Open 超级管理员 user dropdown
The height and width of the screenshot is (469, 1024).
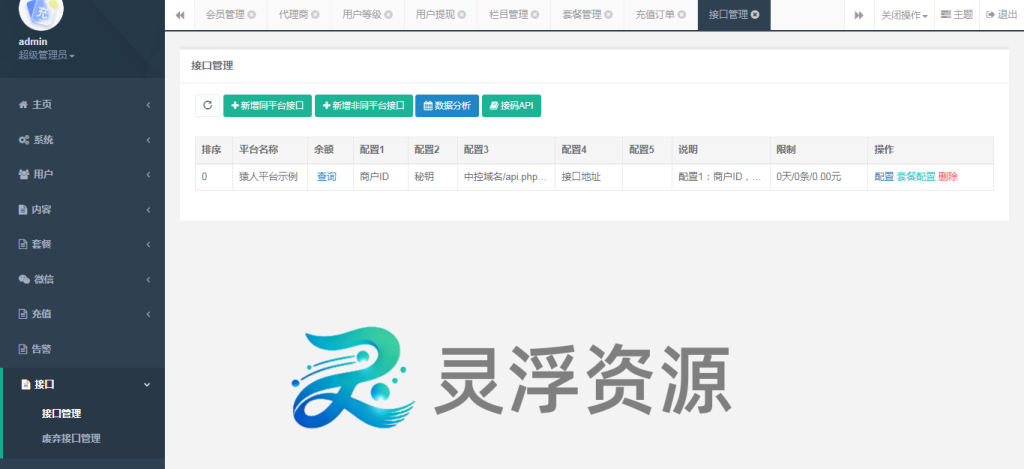(46, 56)
